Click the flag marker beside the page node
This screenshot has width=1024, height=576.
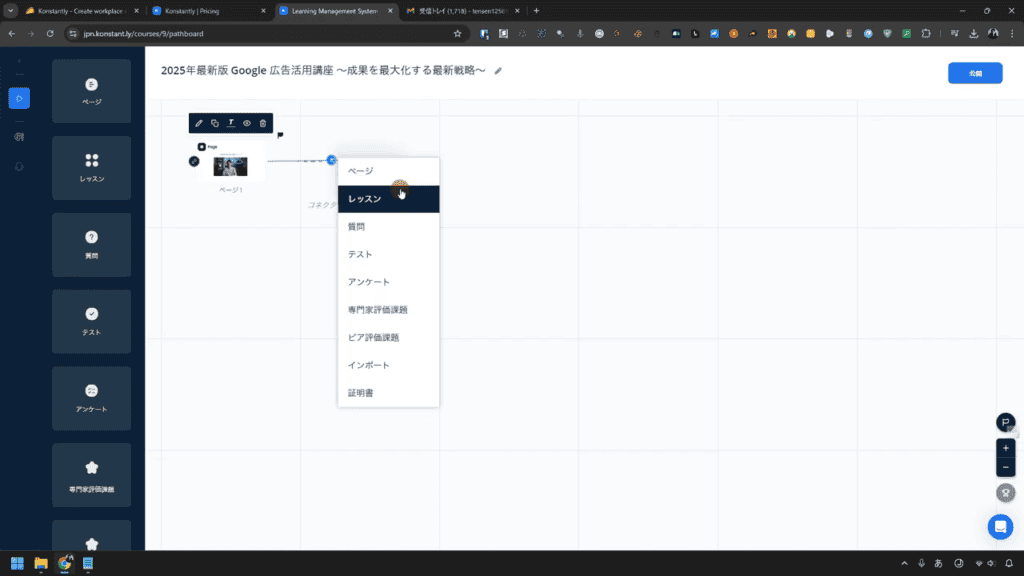click(280, 135)
